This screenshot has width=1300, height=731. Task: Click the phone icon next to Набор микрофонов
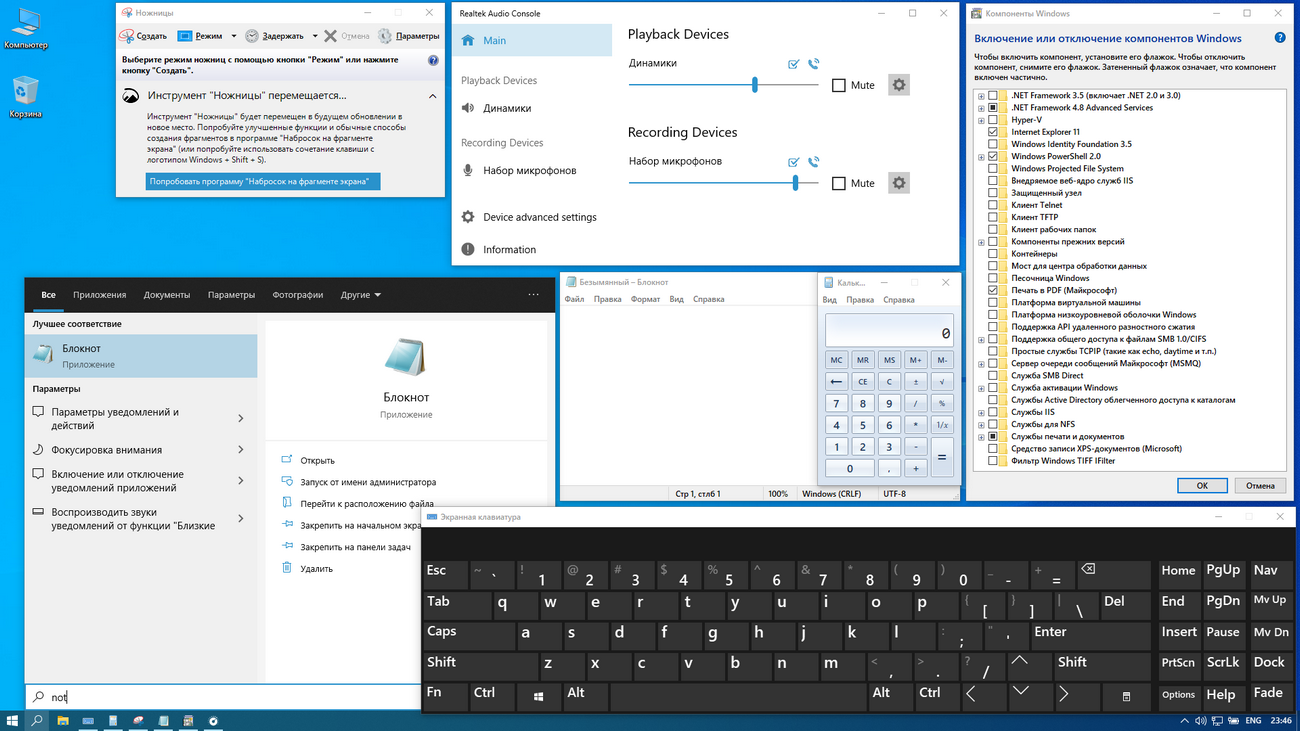click(814, 162)
